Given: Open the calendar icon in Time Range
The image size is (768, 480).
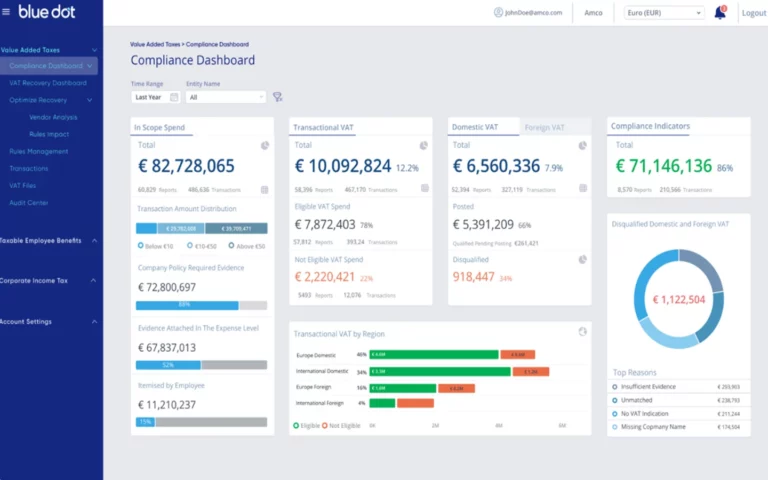Looking at the screenshot, I should coord(174,97).
